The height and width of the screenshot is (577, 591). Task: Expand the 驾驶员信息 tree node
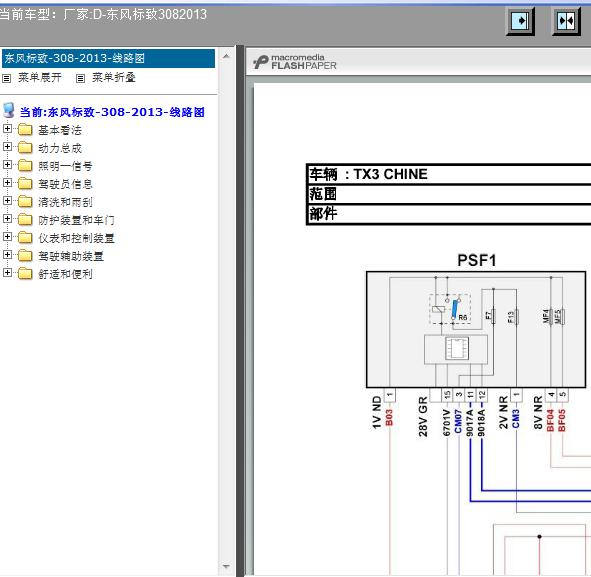(x=7, y=183)
